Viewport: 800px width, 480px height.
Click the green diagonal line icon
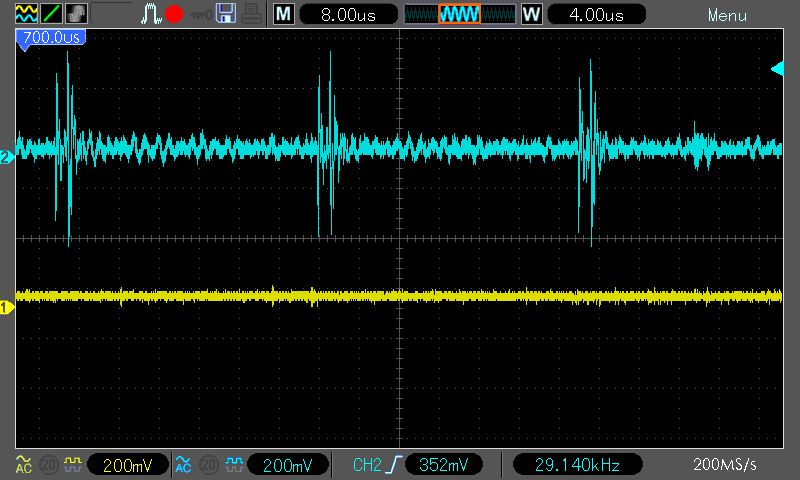click(x=49, y=15)
